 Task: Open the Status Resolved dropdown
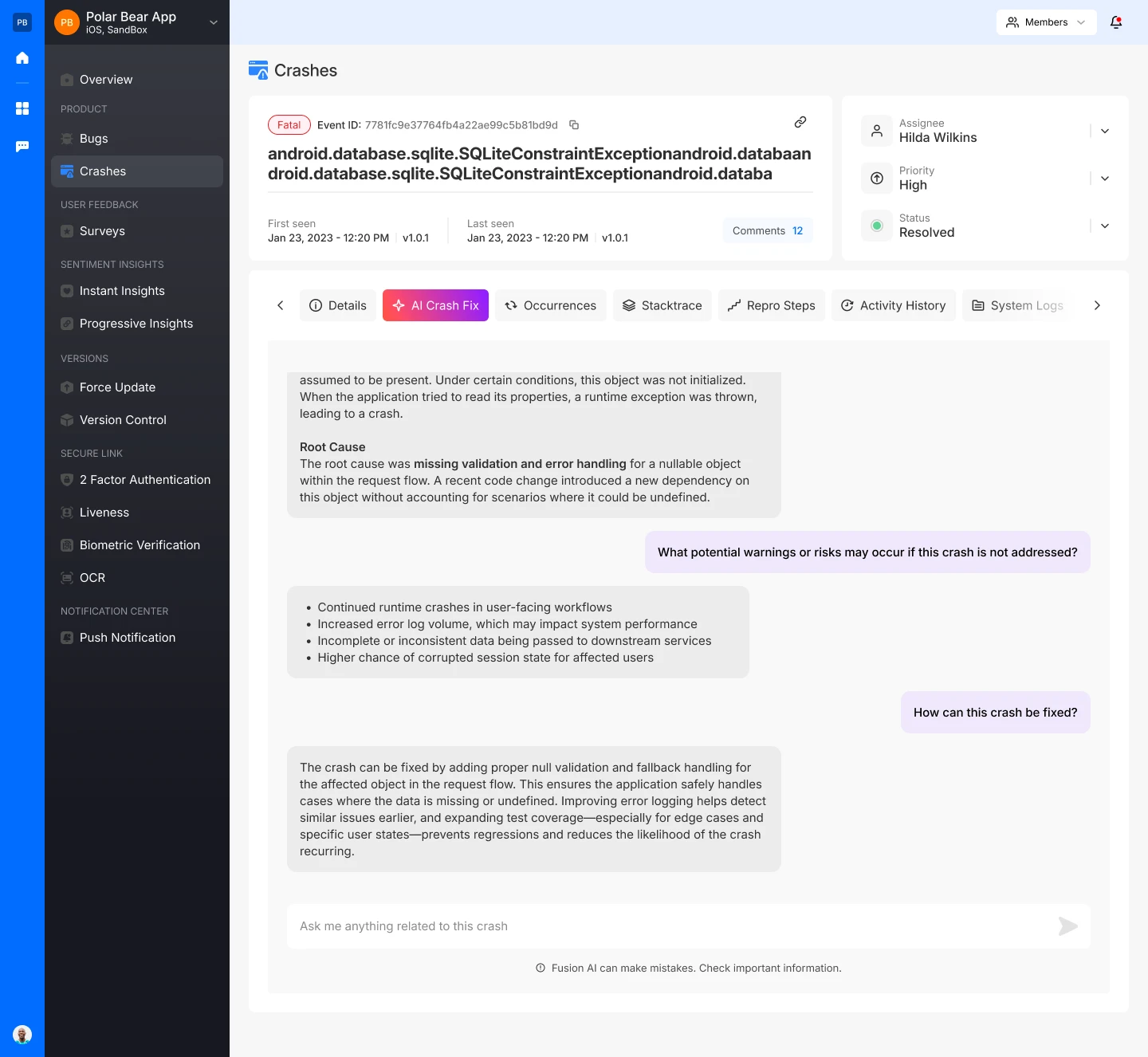tap(1104, 226)
